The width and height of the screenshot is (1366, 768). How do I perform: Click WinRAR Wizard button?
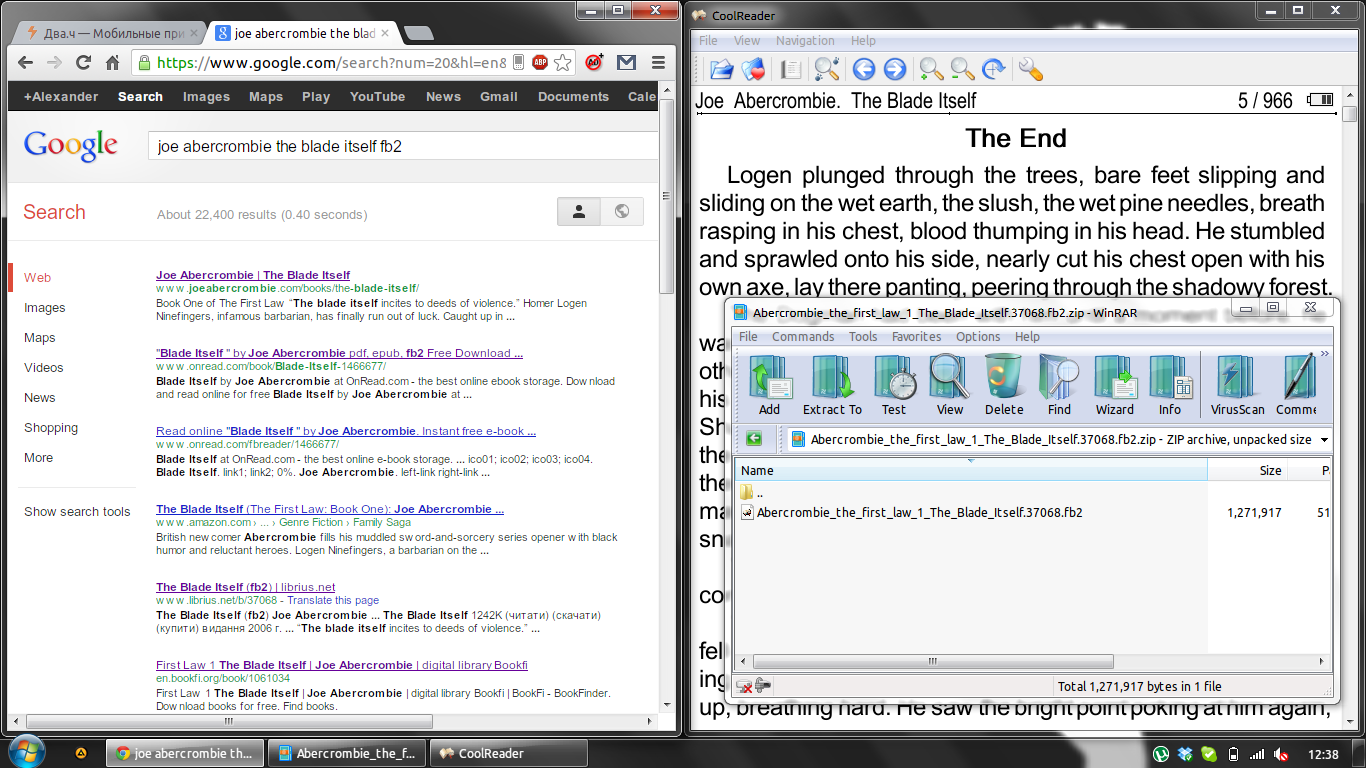(1114, 385)
